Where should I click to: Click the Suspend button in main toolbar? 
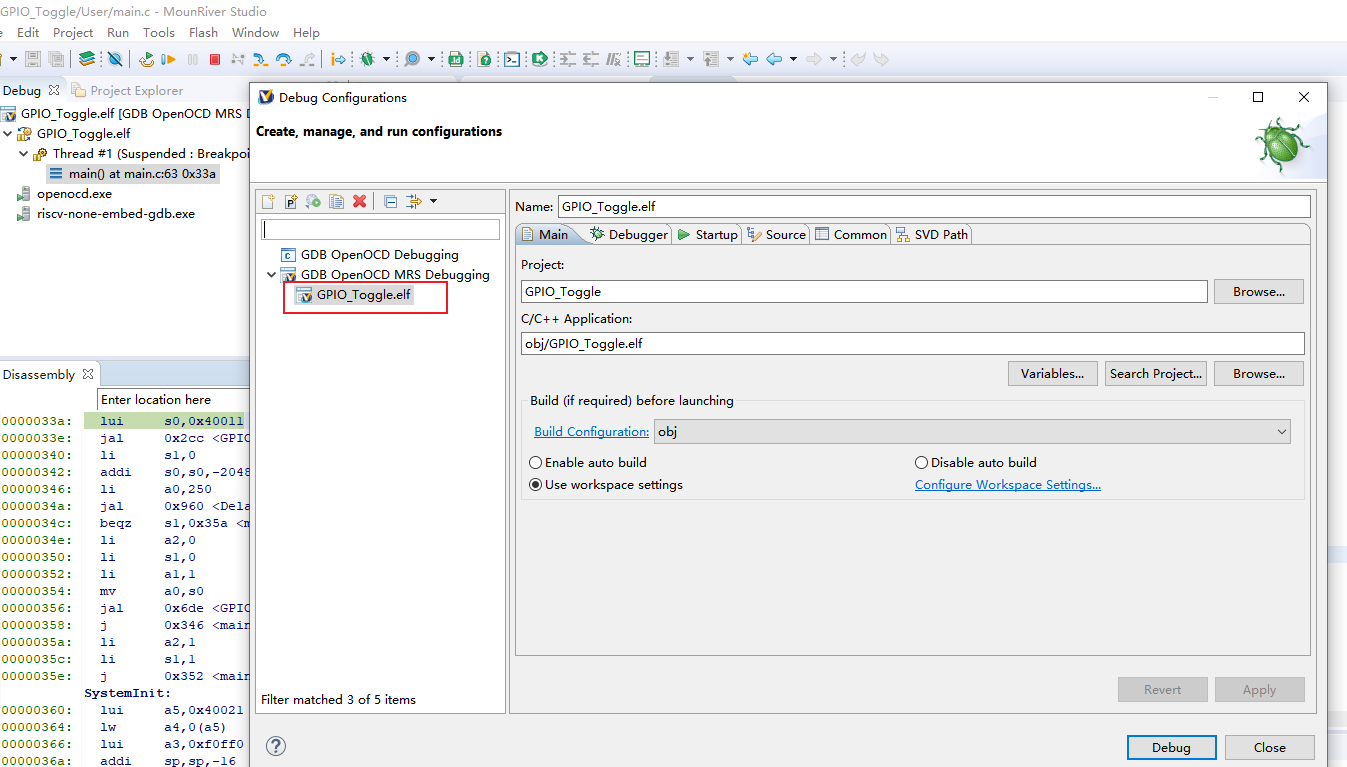(x=192, y=59)
